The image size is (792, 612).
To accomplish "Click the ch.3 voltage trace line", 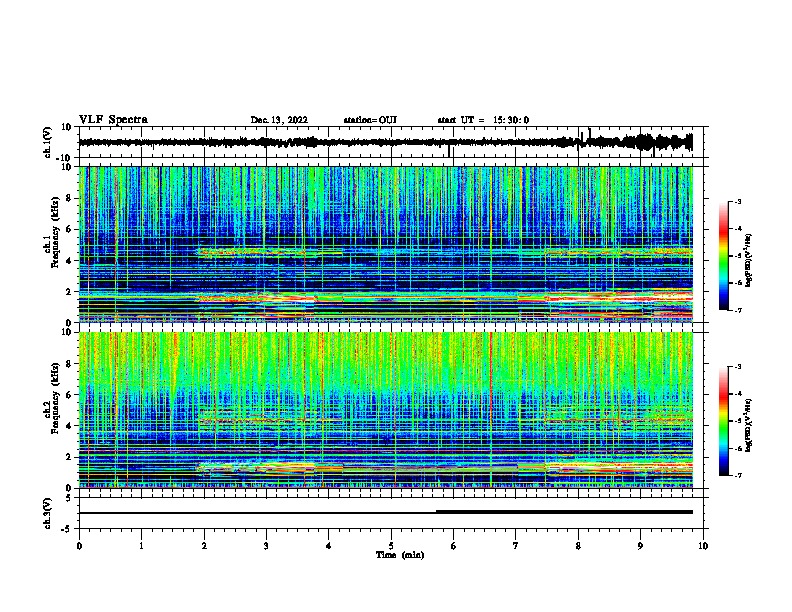I will (386, 512).
